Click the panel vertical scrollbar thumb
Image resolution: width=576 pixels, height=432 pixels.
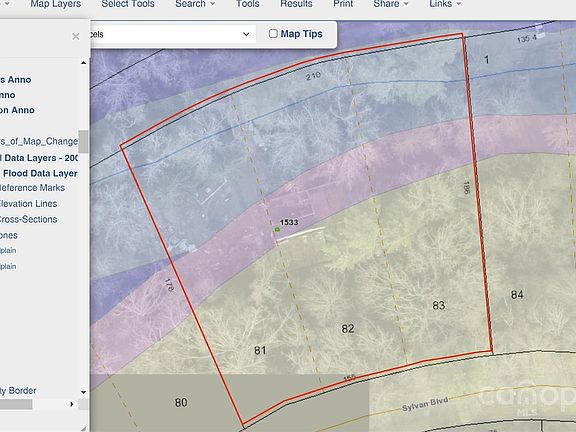pyautogui.click(x=83, y=141)
